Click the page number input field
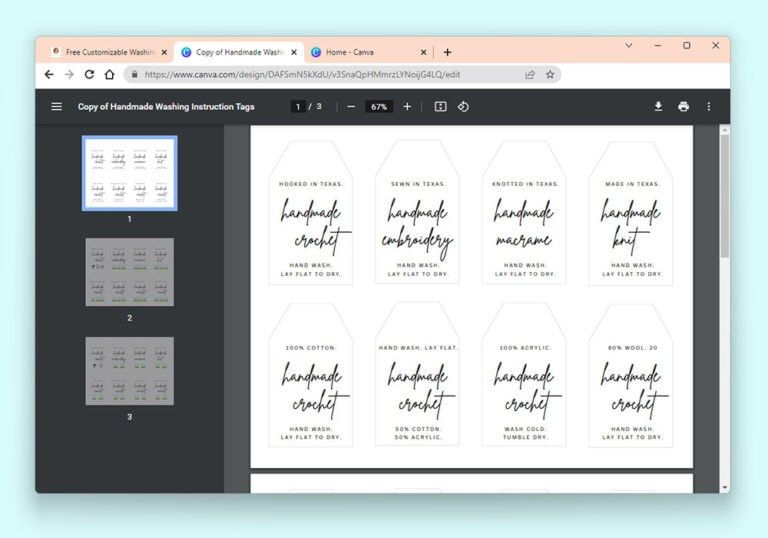The width and height of the screenshot is (768, 538). click(x=297, y=107)
